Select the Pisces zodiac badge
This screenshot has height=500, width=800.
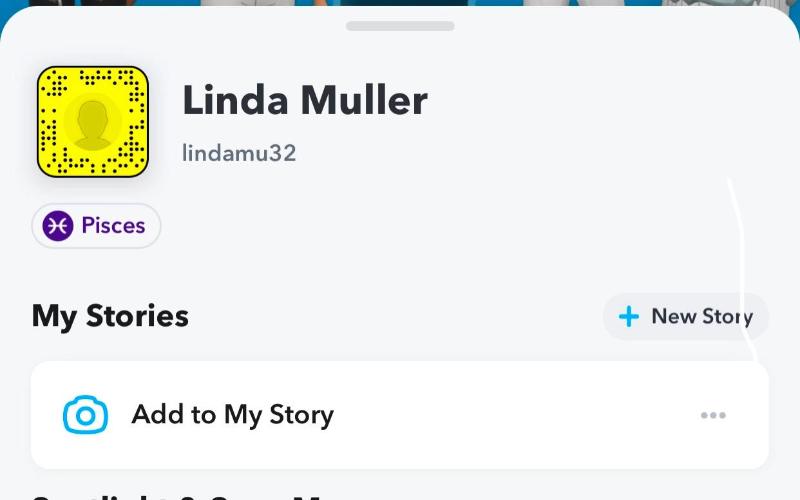96,226
